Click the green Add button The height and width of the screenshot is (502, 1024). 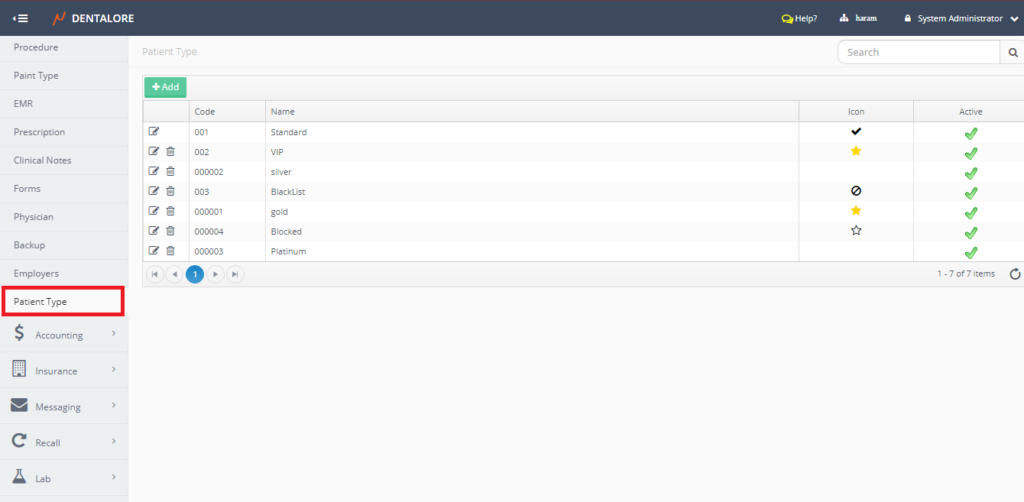165,87
